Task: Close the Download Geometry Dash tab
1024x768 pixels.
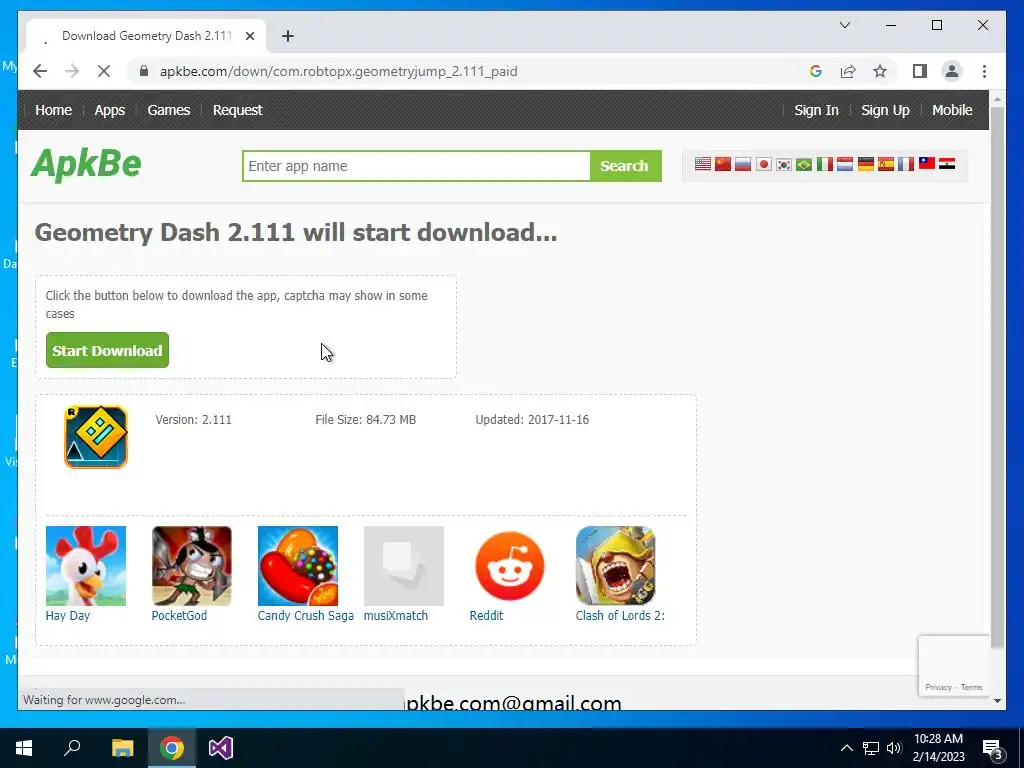Action: coord(249,36)
